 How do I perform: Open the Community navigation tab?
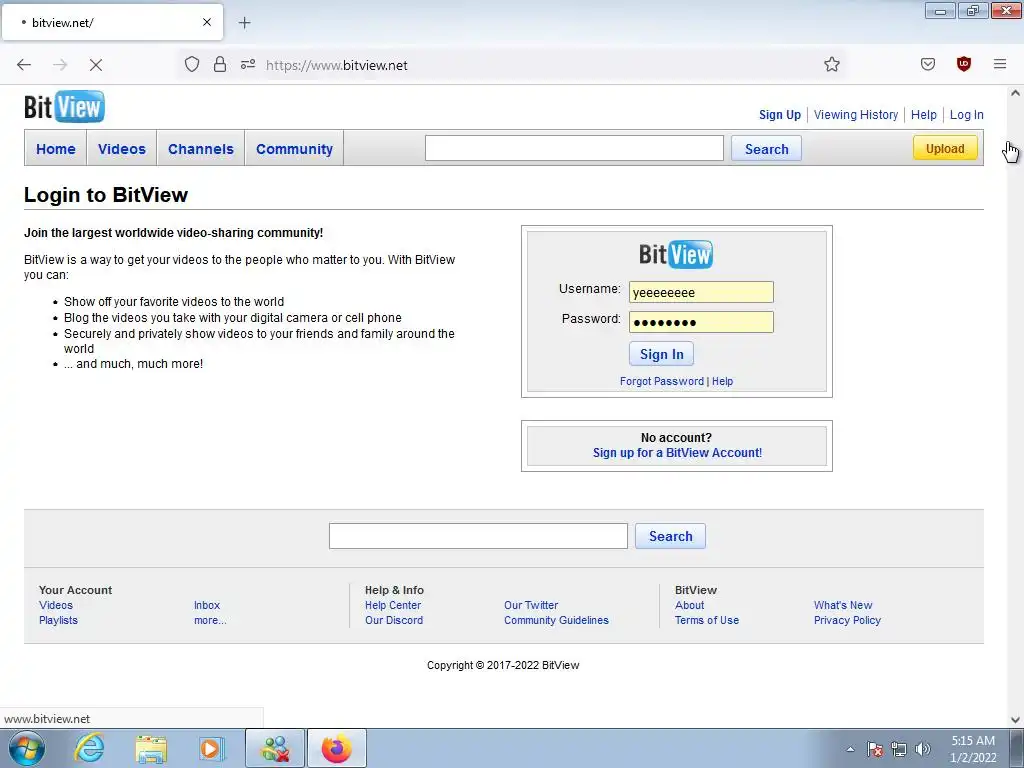pyautogui.click(x=295, y=149)
